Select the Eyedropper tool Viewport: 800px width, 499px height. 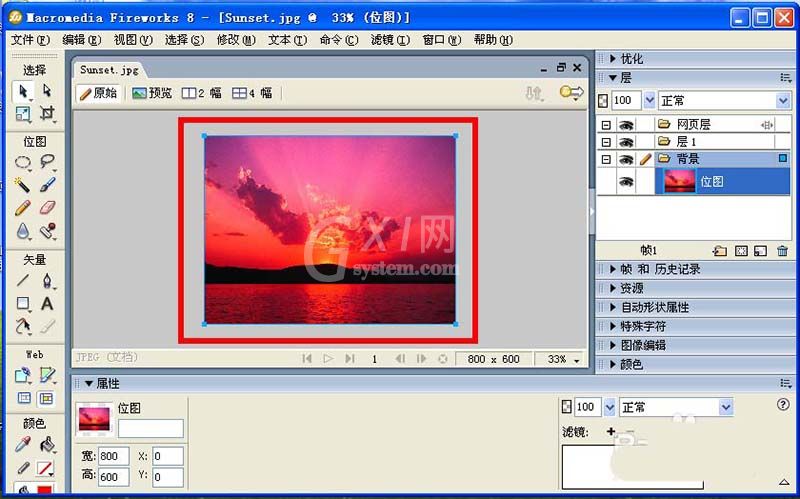[x=23, y=444]
